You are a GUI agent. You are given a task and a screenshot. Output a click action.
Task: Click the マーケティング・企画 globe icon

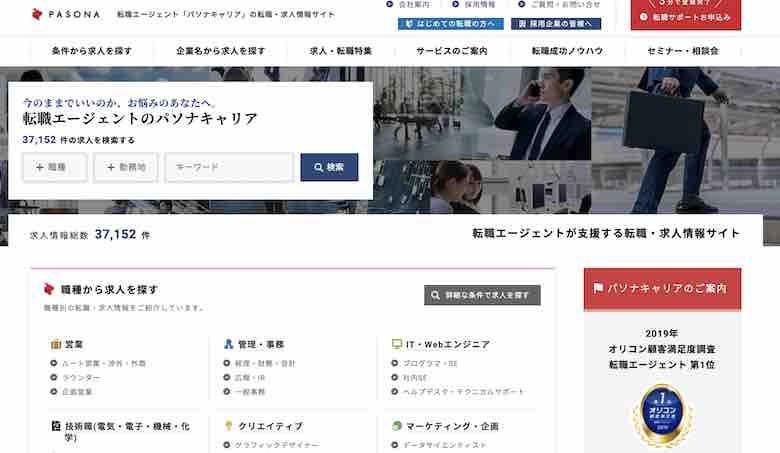pos(396,426)
